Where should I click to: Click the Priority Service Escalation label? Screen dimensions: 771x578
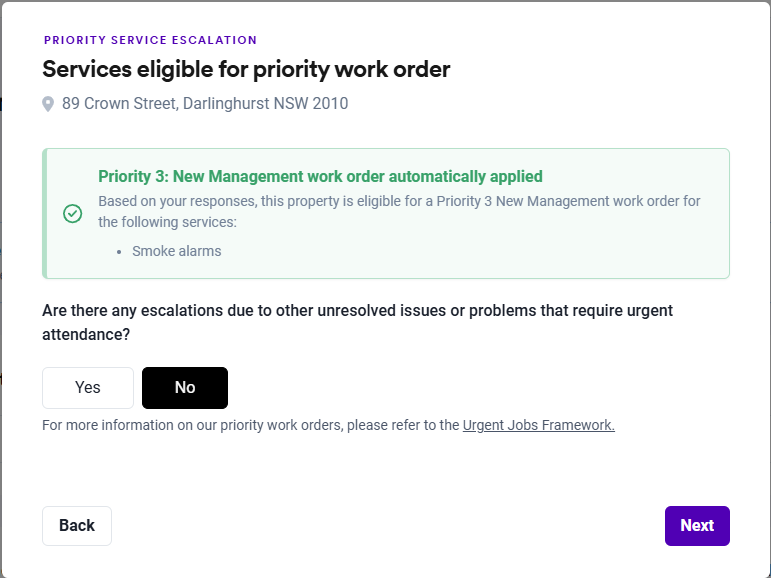click(150, 40)
